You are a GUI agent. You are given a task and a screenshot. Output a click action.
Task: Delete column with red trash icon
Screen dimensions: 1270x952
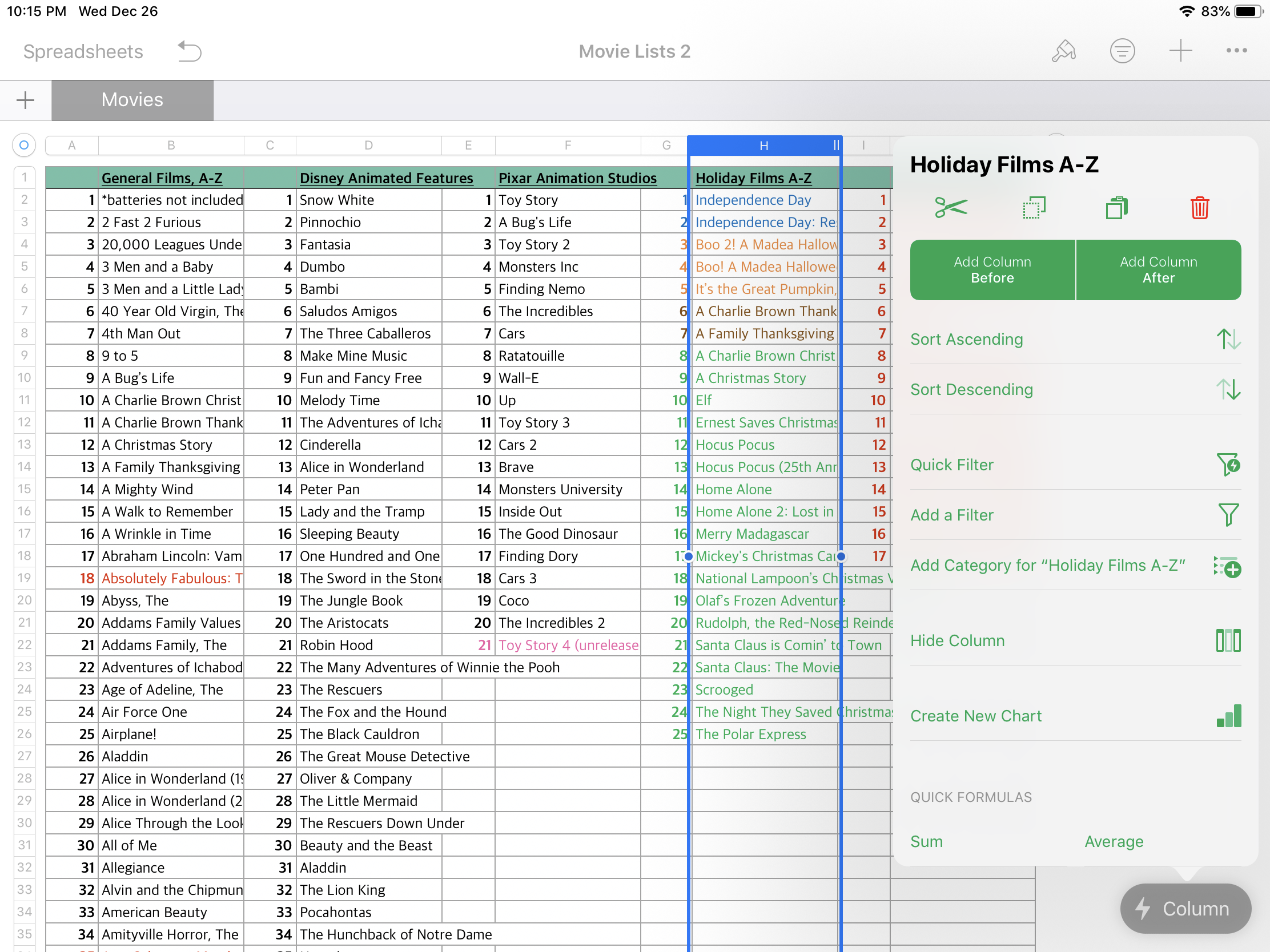coord(1199,208)
